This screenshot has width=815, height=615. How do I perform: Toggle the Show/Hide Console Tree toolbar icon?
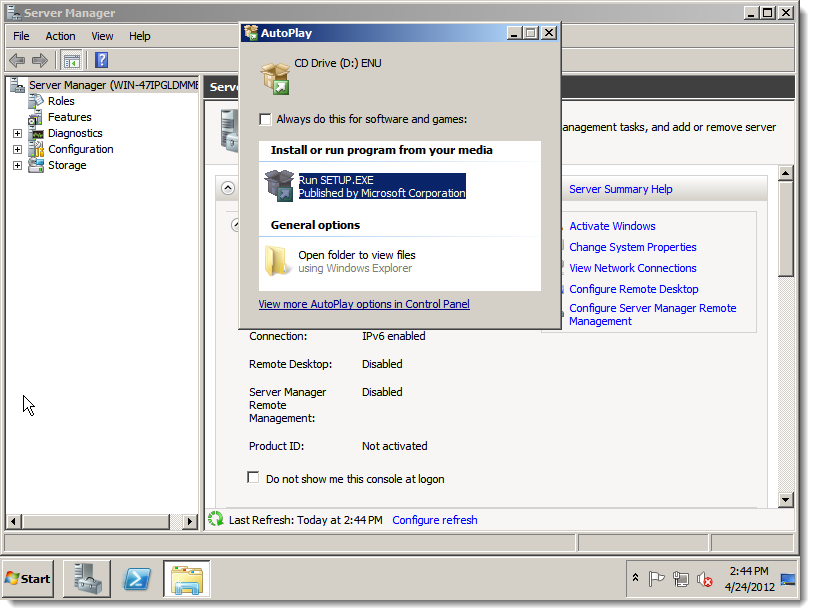click(71, 60)
